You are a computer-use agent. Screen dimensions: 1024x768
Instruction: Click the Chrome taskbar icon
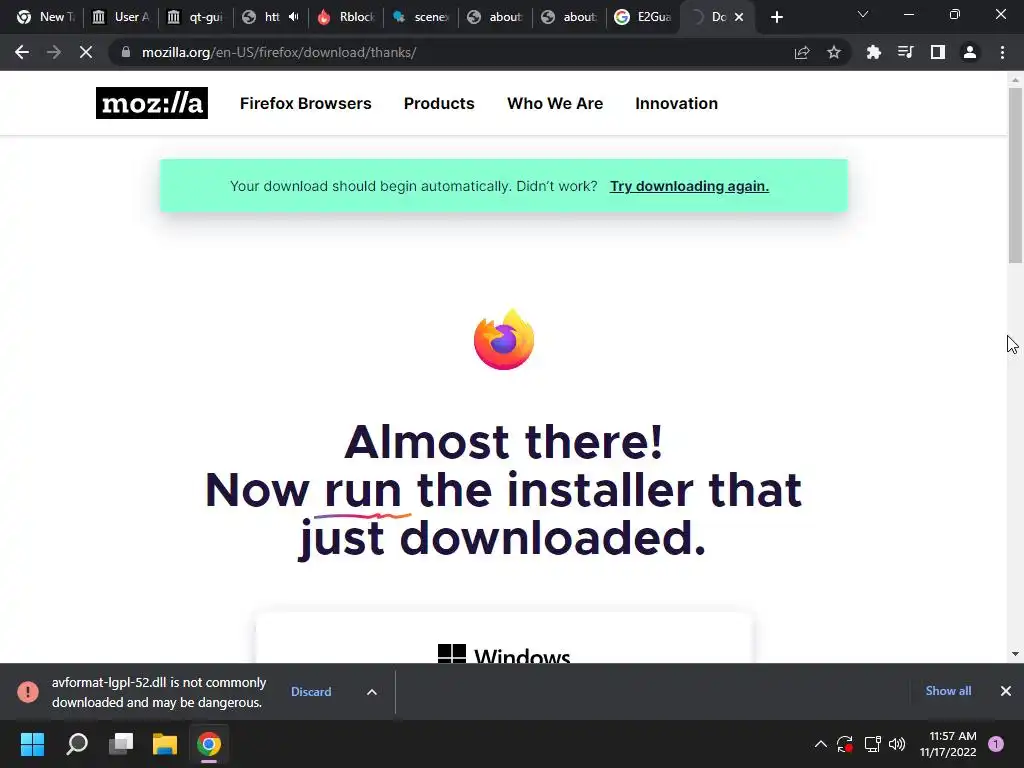point(209,744)
